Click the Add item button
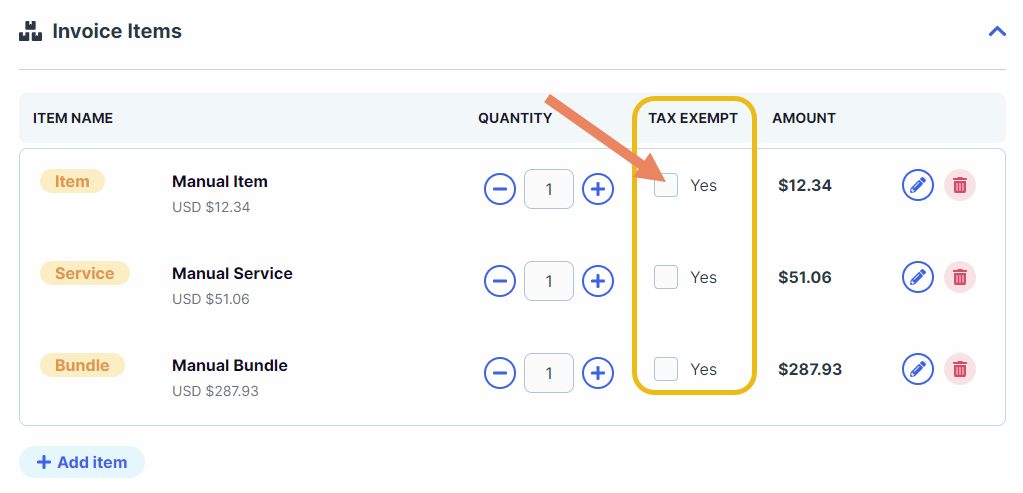The image size is (1023, 493). 82,462
